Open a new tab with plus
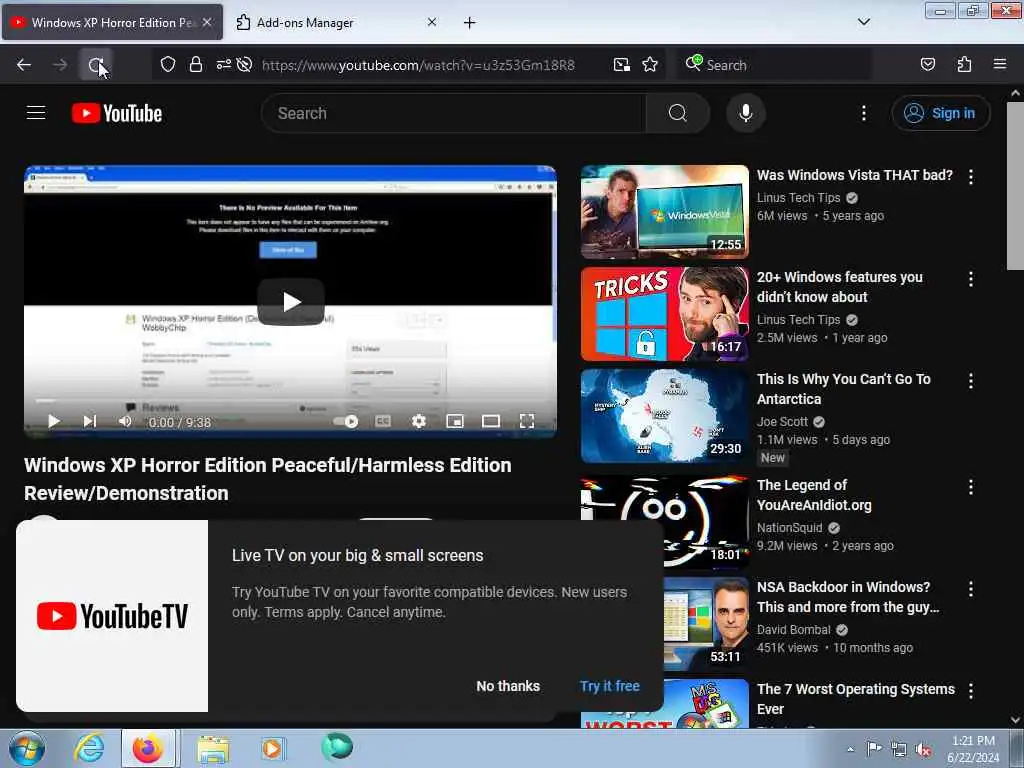Screen dimensions: 1024x768 pos(470,23)
